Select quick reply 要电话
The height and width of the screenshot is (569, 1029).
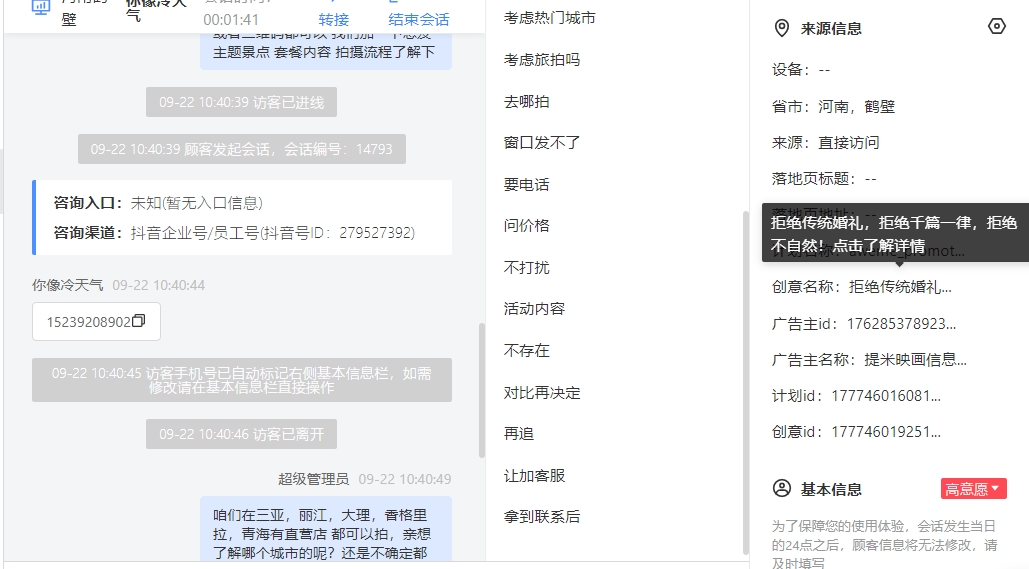point(526,184)
